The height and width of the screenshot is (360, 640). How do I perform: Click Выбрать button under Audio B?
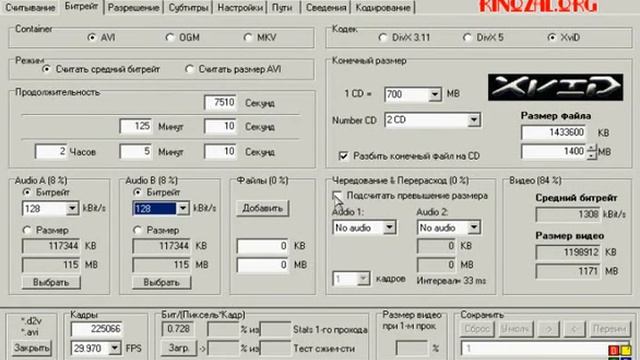(x=162, y=282)
